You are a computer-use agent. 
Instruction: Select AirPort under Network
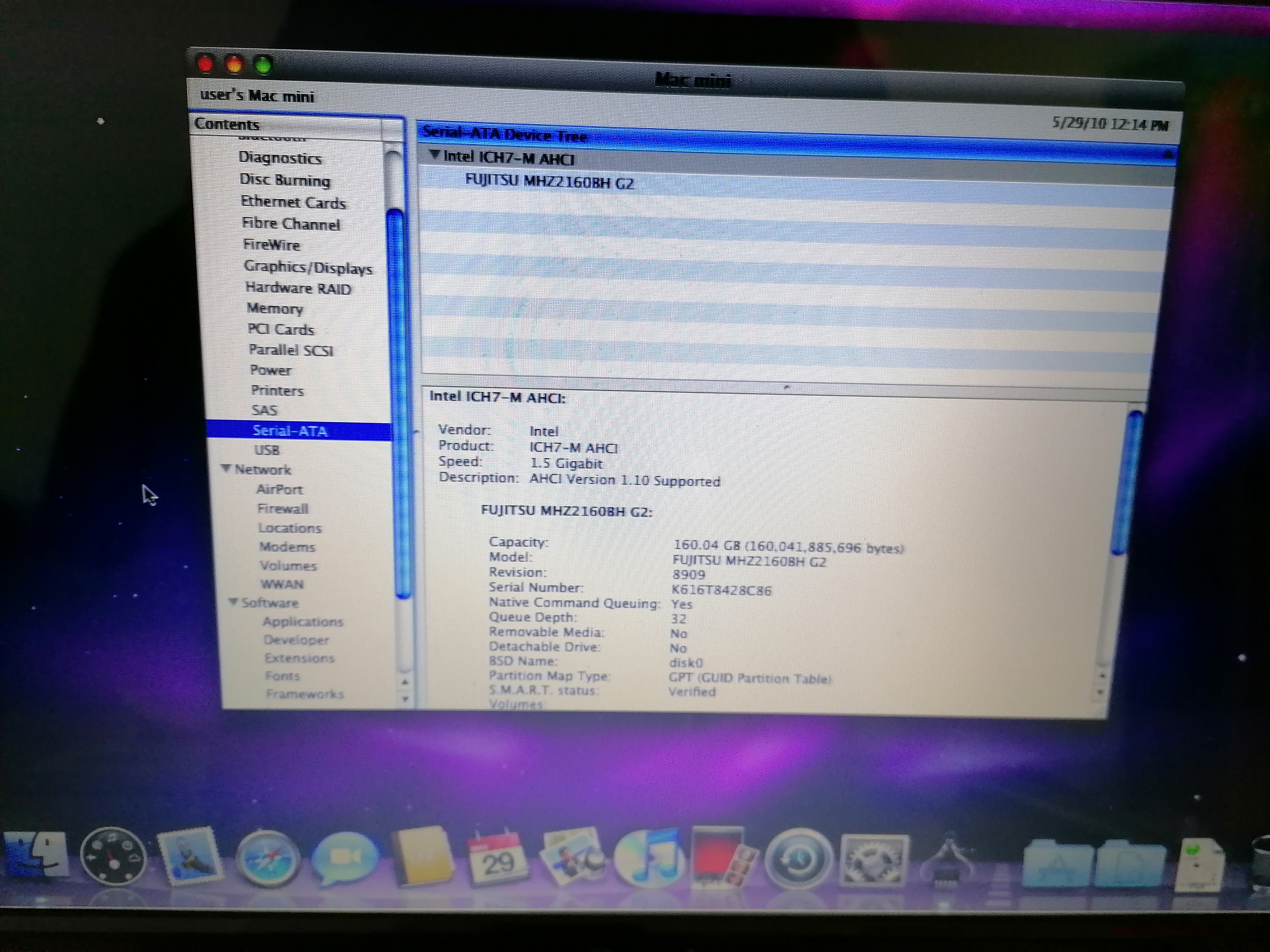(x=279, y=489)
